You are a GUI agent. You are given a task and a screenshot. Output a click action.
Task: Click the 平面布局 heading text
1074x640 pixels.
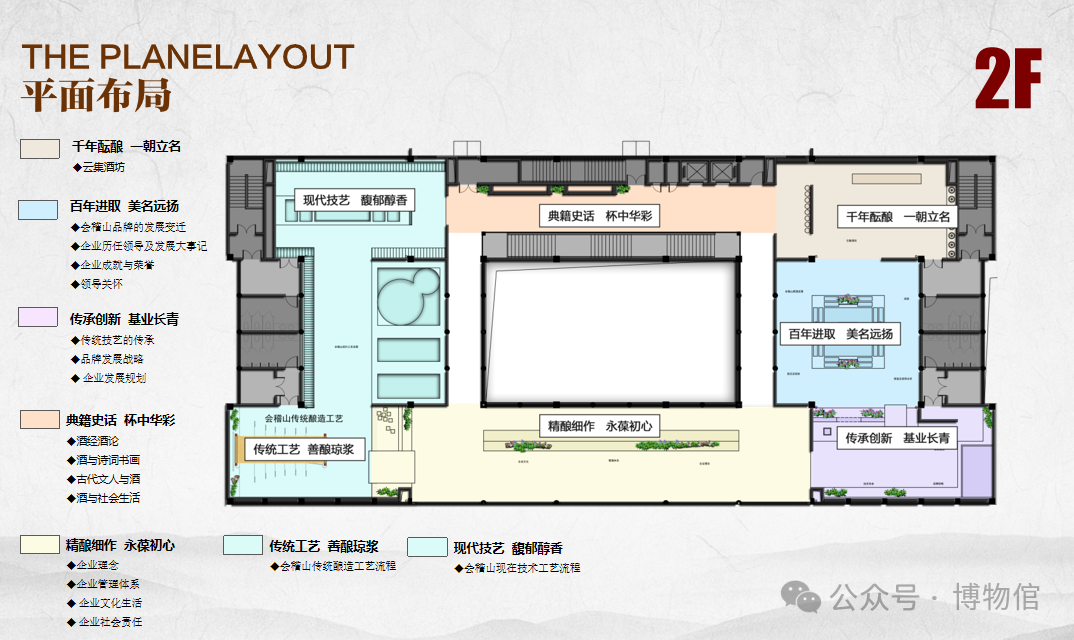pyautogui.click(x=96, y=95)
